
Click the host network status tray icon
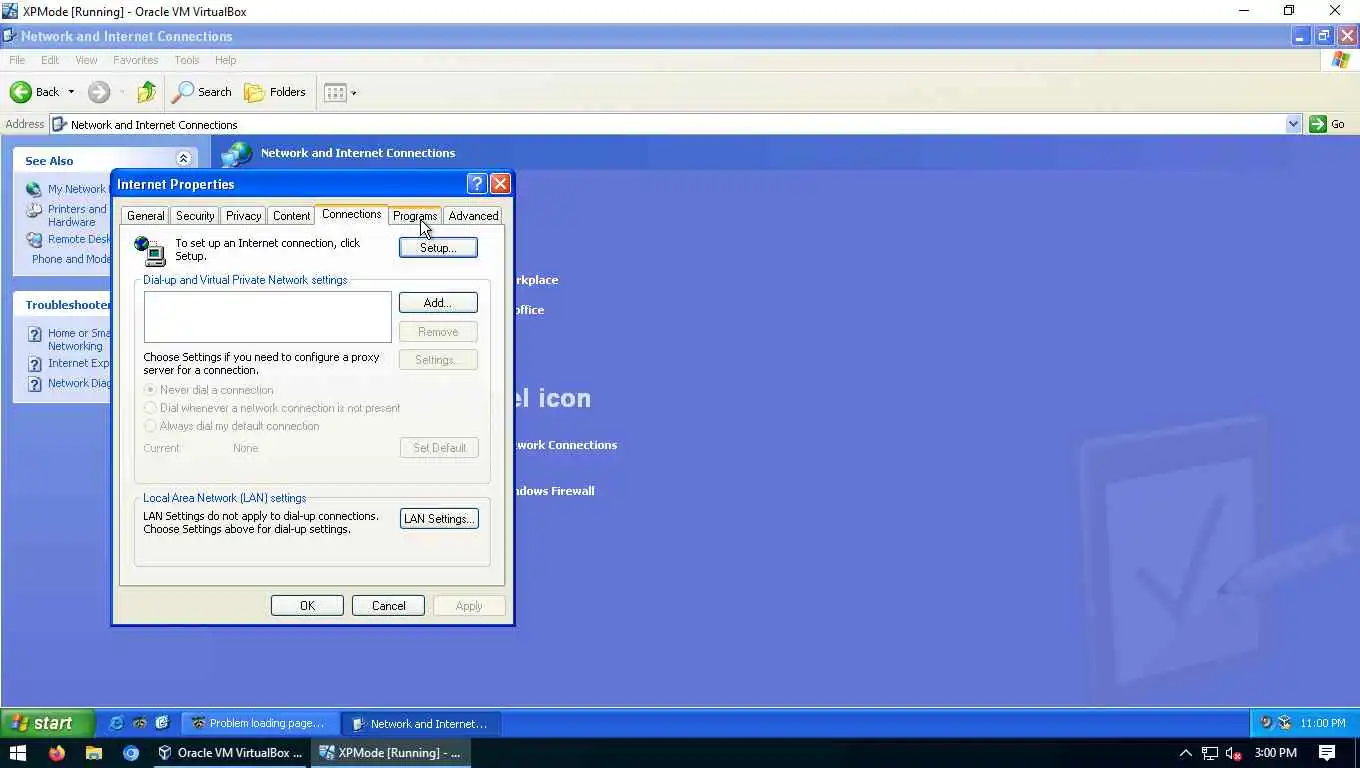click(x=1210, y=753)
